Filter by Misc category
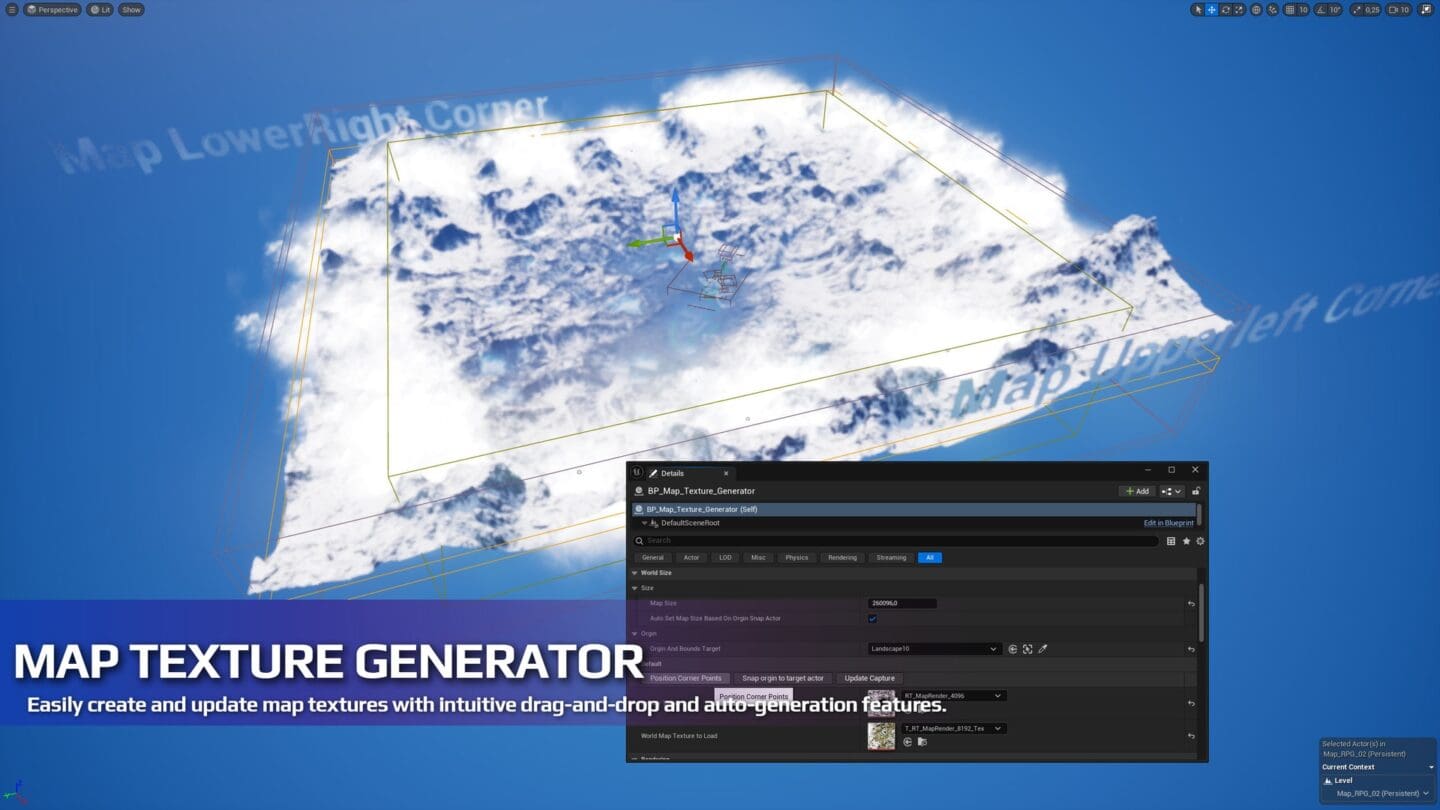 (x=758, y=557)
